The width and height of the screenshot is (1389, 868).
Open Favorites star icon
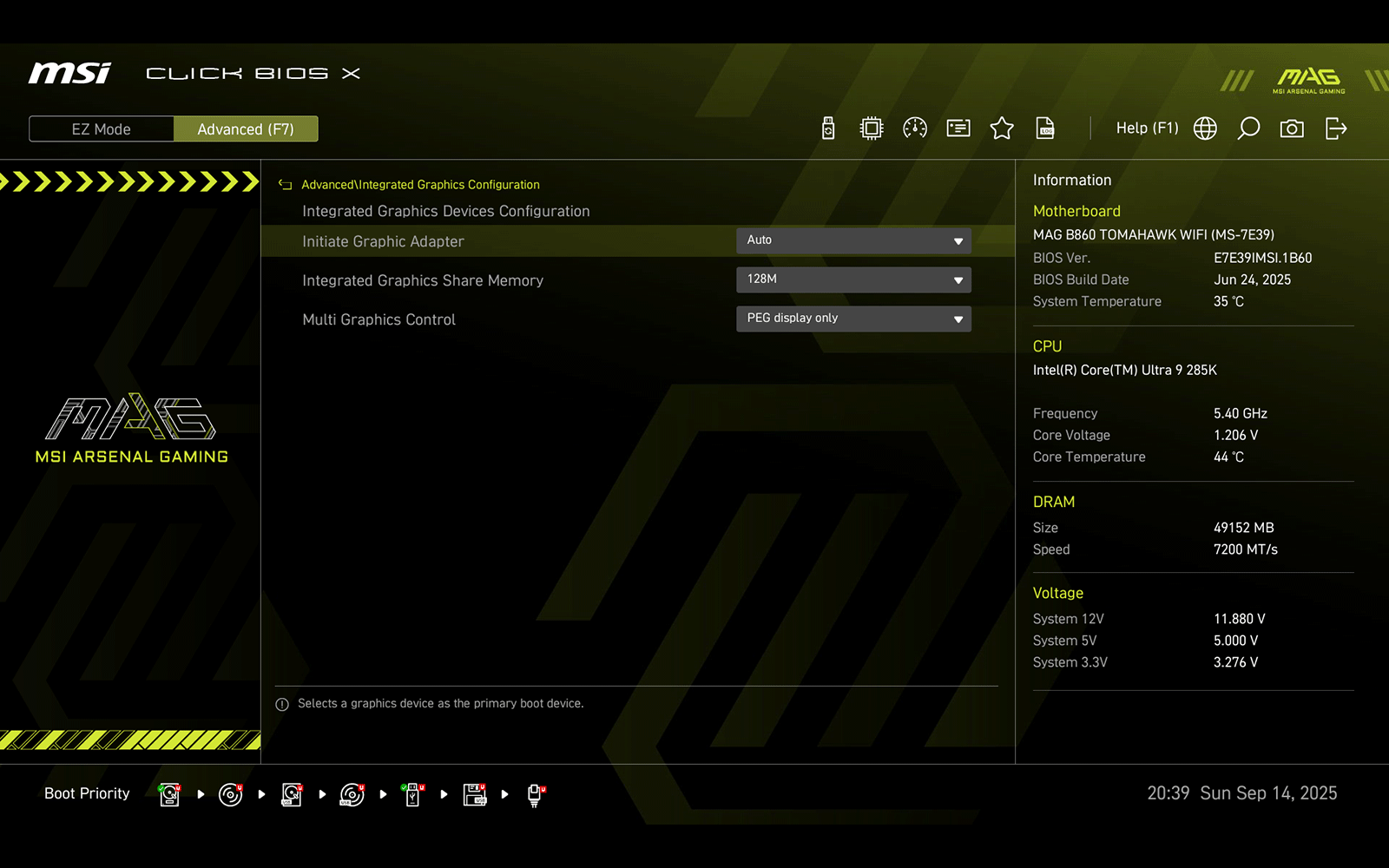pos(1002,128)
